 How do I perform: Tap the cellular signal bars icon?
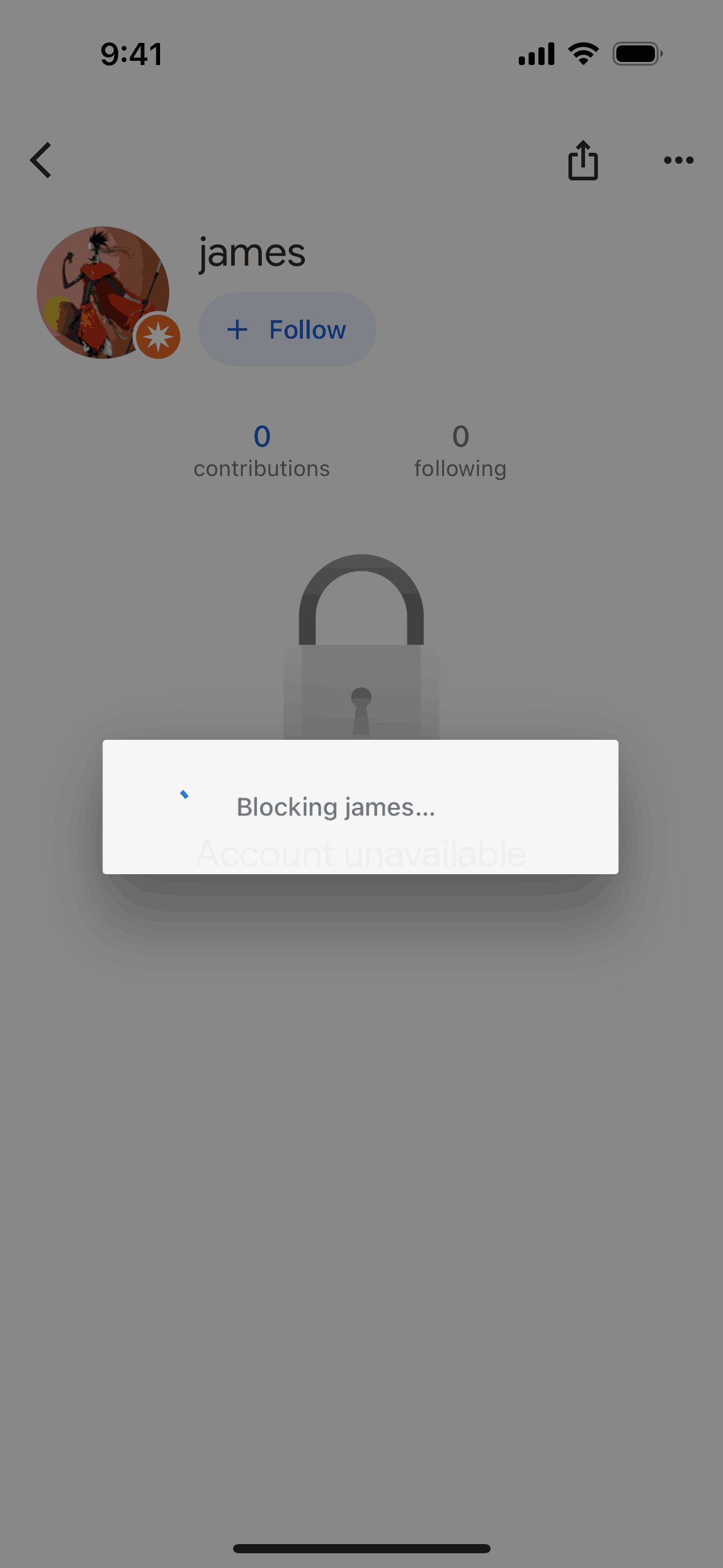coord(536,54)
